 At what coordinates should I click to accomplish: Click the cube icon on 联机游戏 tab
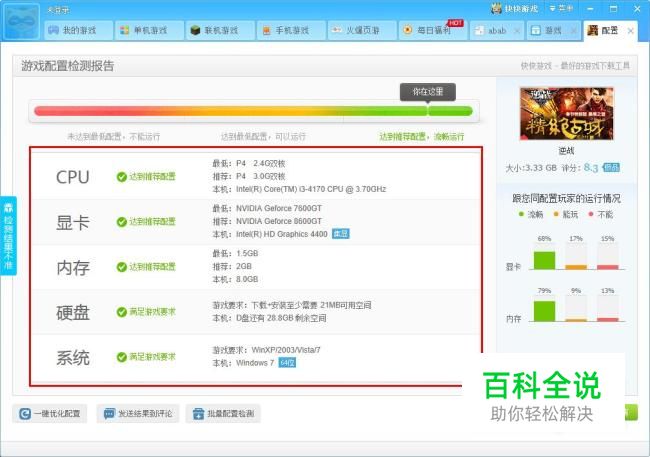[195, 30]
